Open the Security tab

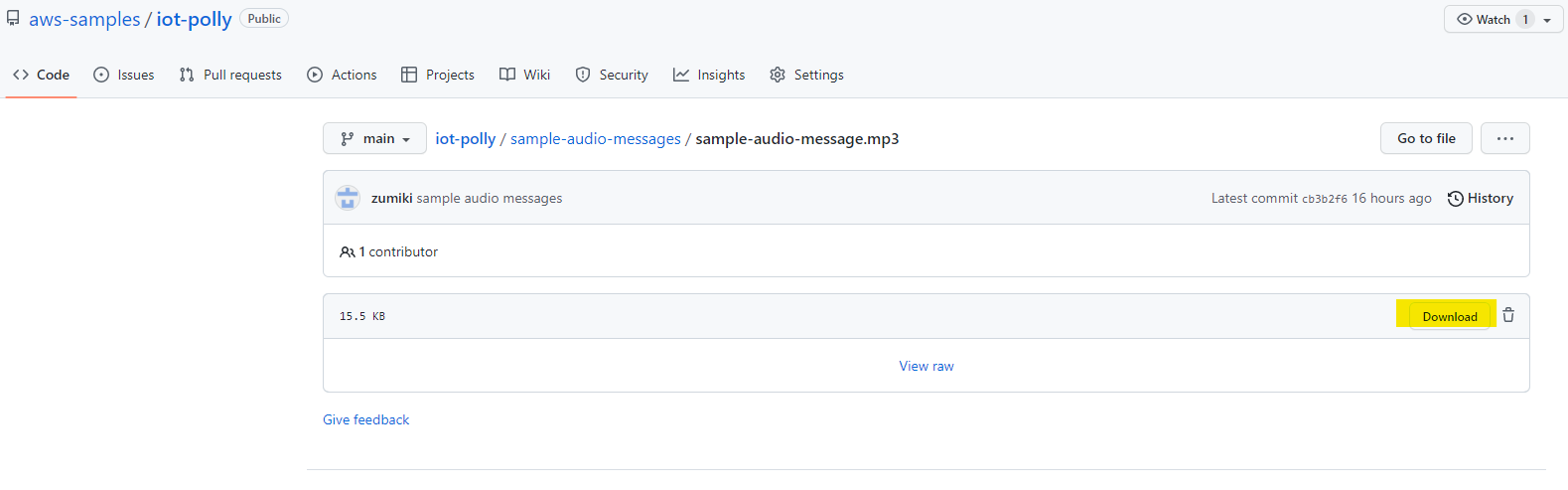pos(612,75)
